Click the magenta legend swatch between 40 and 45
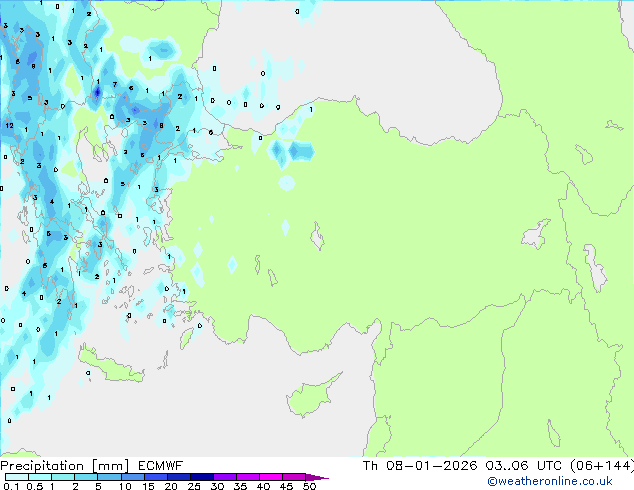 pos(271,477)
